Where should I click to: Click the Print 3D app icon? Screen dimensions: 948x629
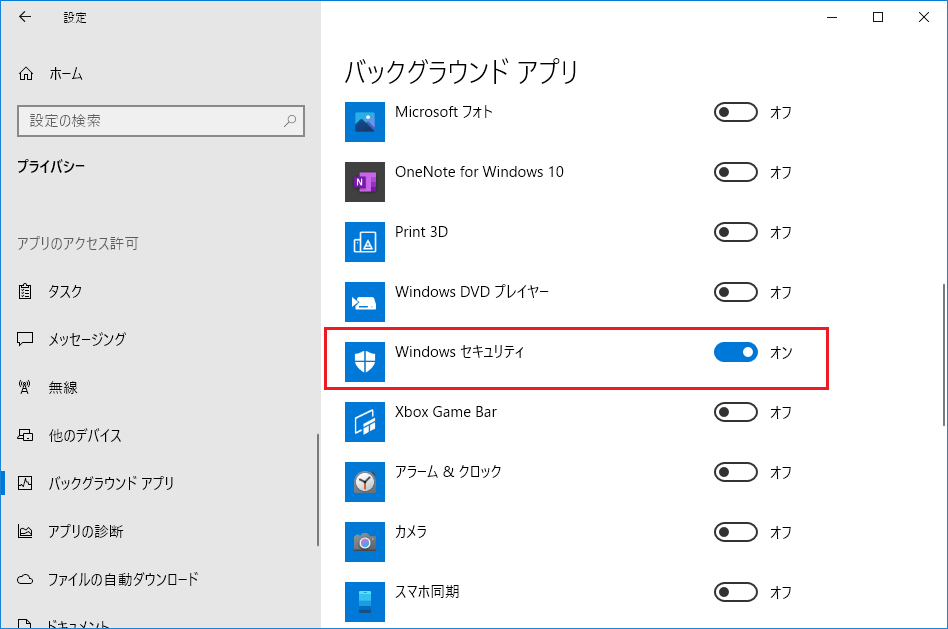[365, 242]
